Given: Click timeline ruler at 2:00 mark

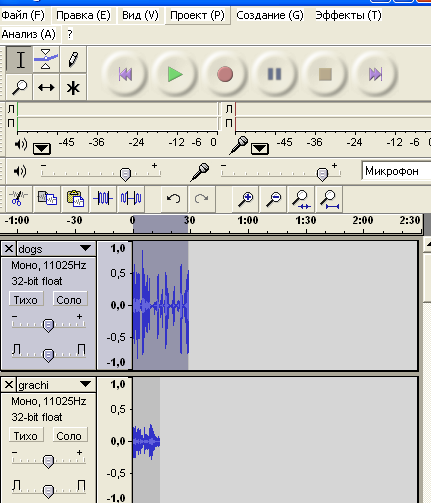Looking at the screenshot, I should (363, 221).
